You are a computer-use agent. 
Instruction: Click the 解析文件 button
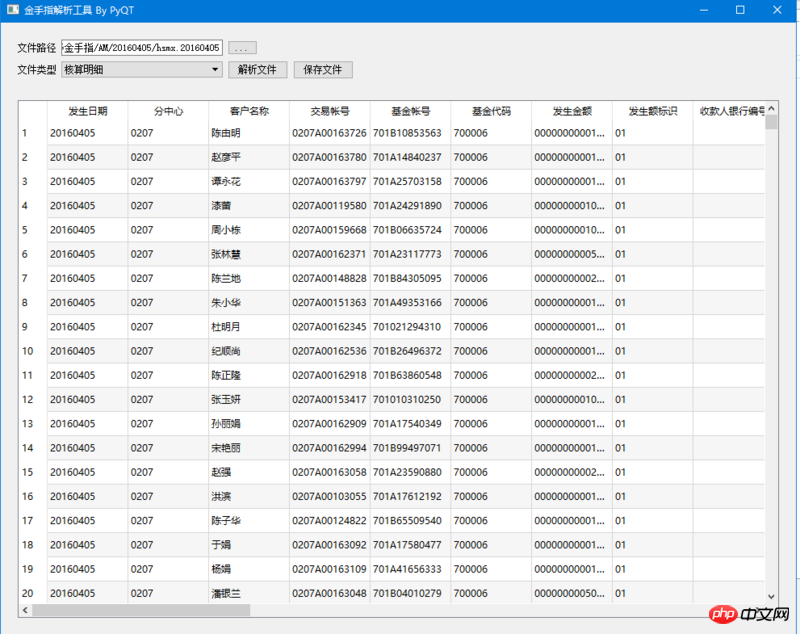tap(258, 70)
